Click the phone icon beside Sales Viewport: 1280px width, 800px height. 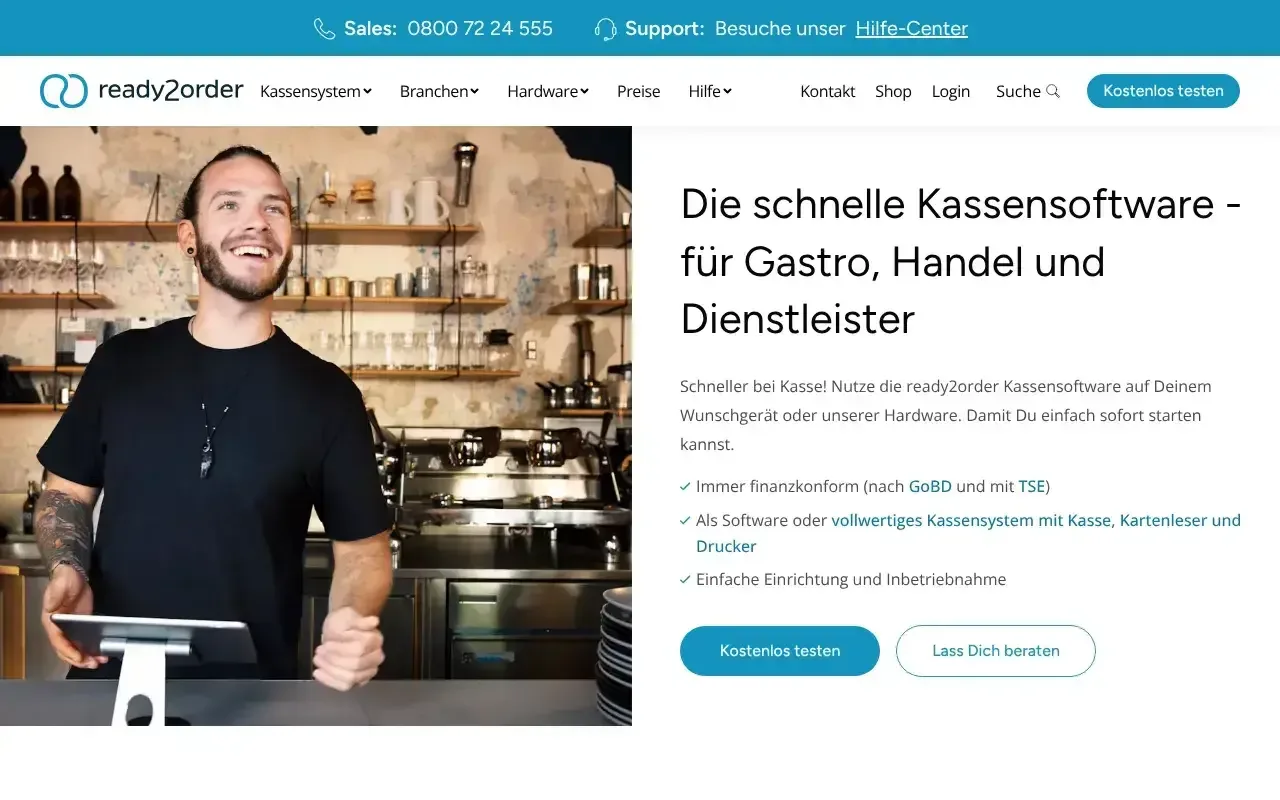pos(324,29)
